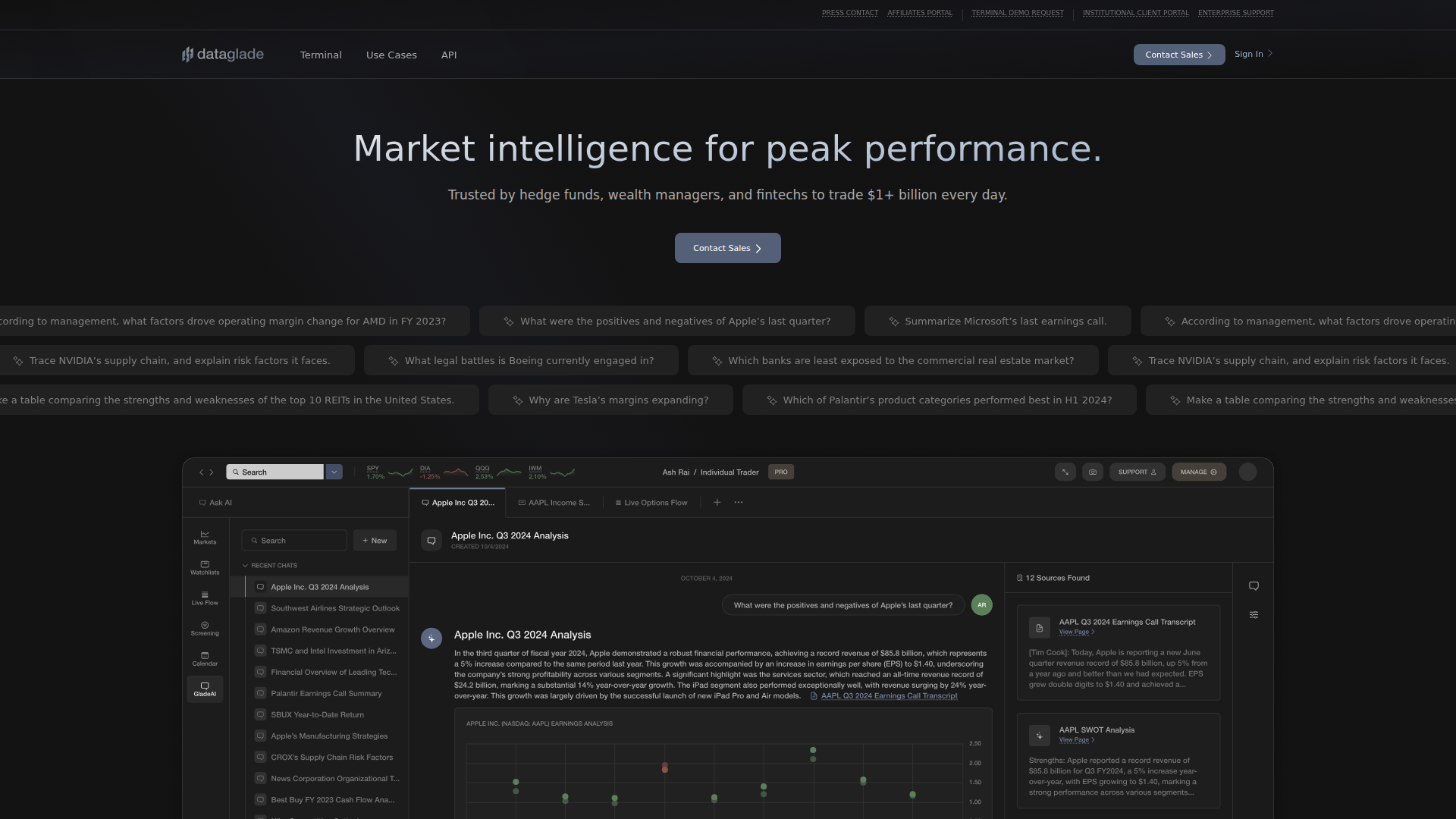Screen dimensions: 1456x819
Task: Open the Watchlists sidebar icon
Action: coord(205,567)
